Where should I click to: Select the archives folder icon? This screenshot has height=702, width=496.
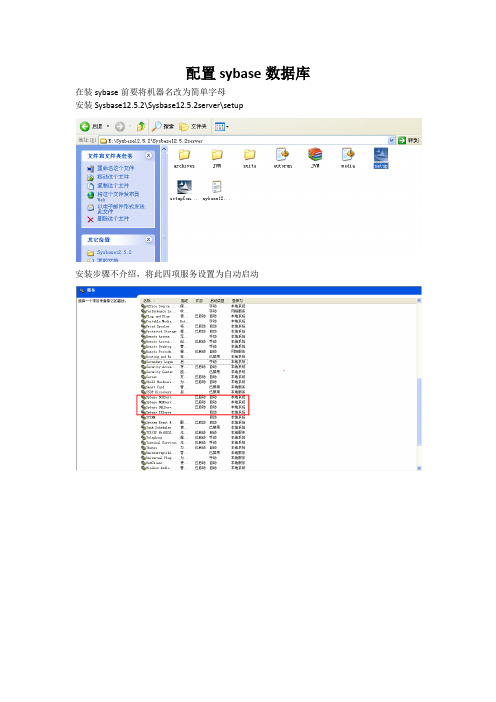(184, 155)
